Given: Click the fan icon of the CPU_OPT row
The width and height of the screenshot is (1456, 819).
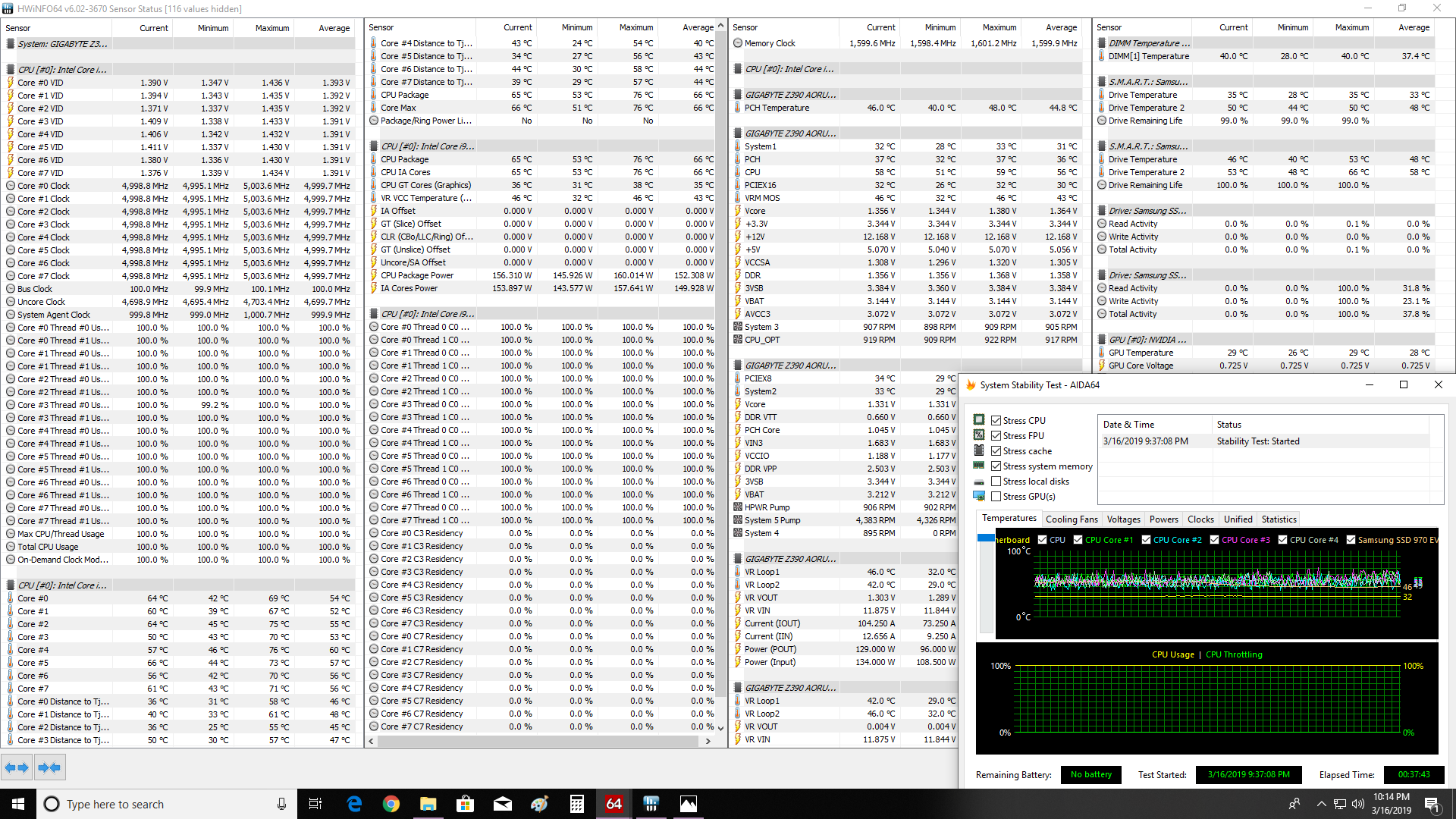Looking at the screenshot, I should tap(738, 340).
